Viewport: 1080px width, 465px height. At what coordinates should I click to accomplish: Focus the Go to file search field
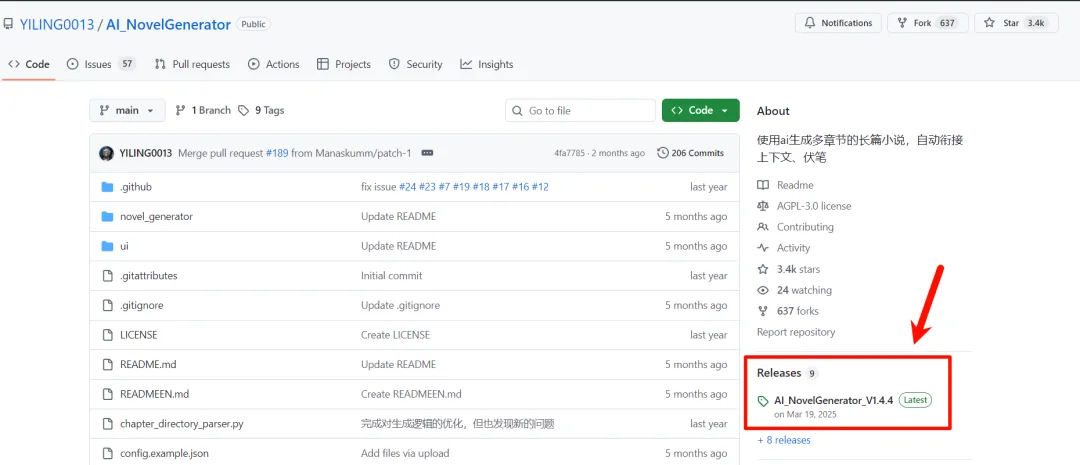coord(581,110)
